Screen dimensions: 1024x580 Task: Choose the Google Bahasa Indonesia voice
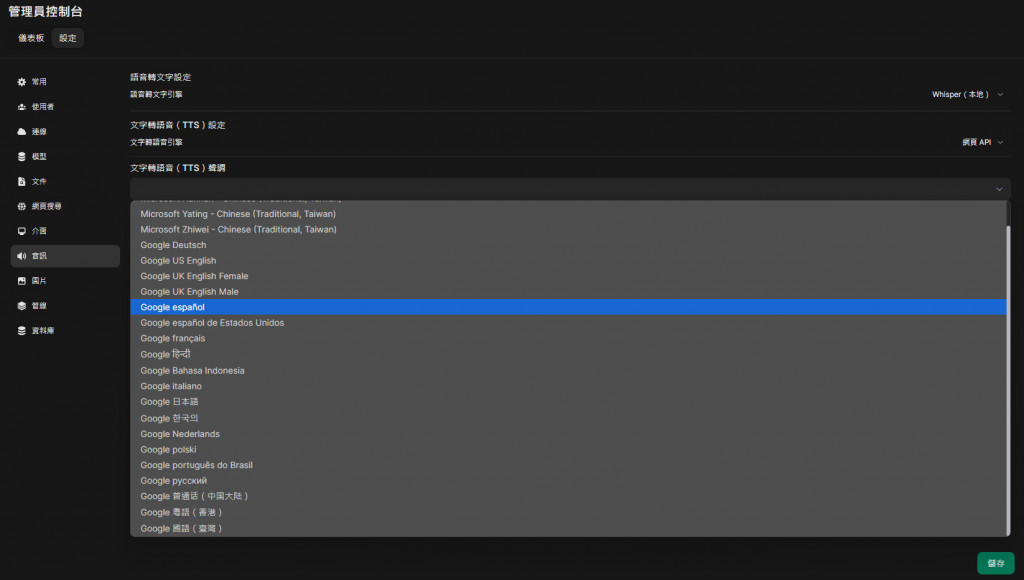(568, 370)
